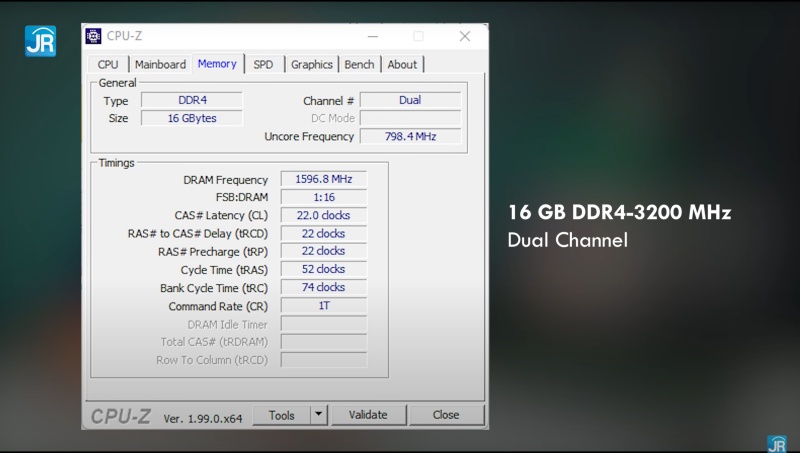Click the CAS# Latency value 22.0 clocks
This screenshot has width=800, height=453.
323,215
